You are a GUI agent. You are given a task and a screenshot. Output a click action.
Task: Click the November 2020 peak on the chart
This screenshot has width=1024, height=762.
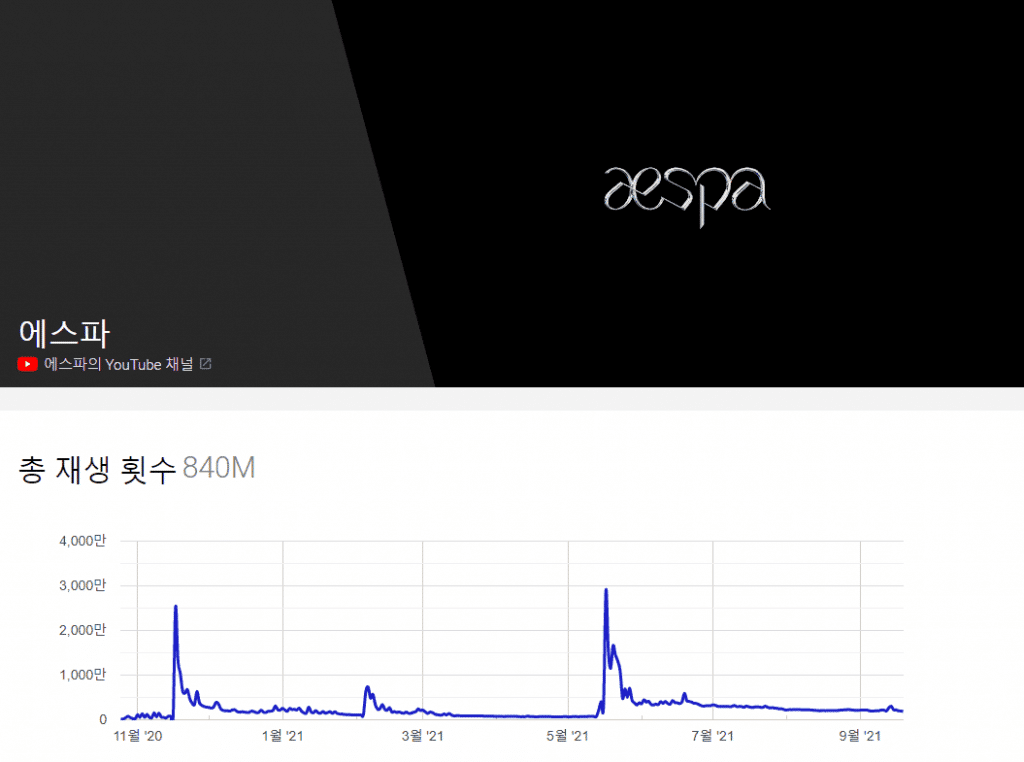(x=176, y=607)
